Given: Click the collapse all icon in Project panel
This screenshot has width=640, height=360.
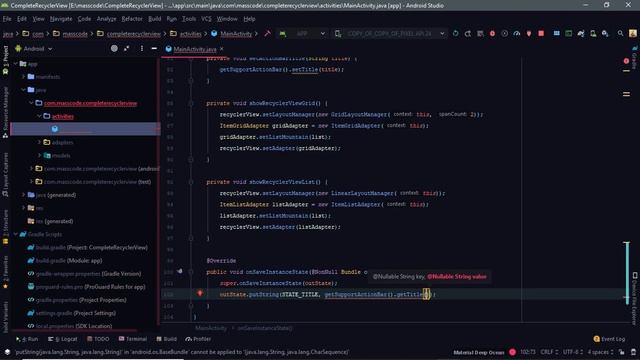Looking at the screenshot, I should [x=127, y=49].
